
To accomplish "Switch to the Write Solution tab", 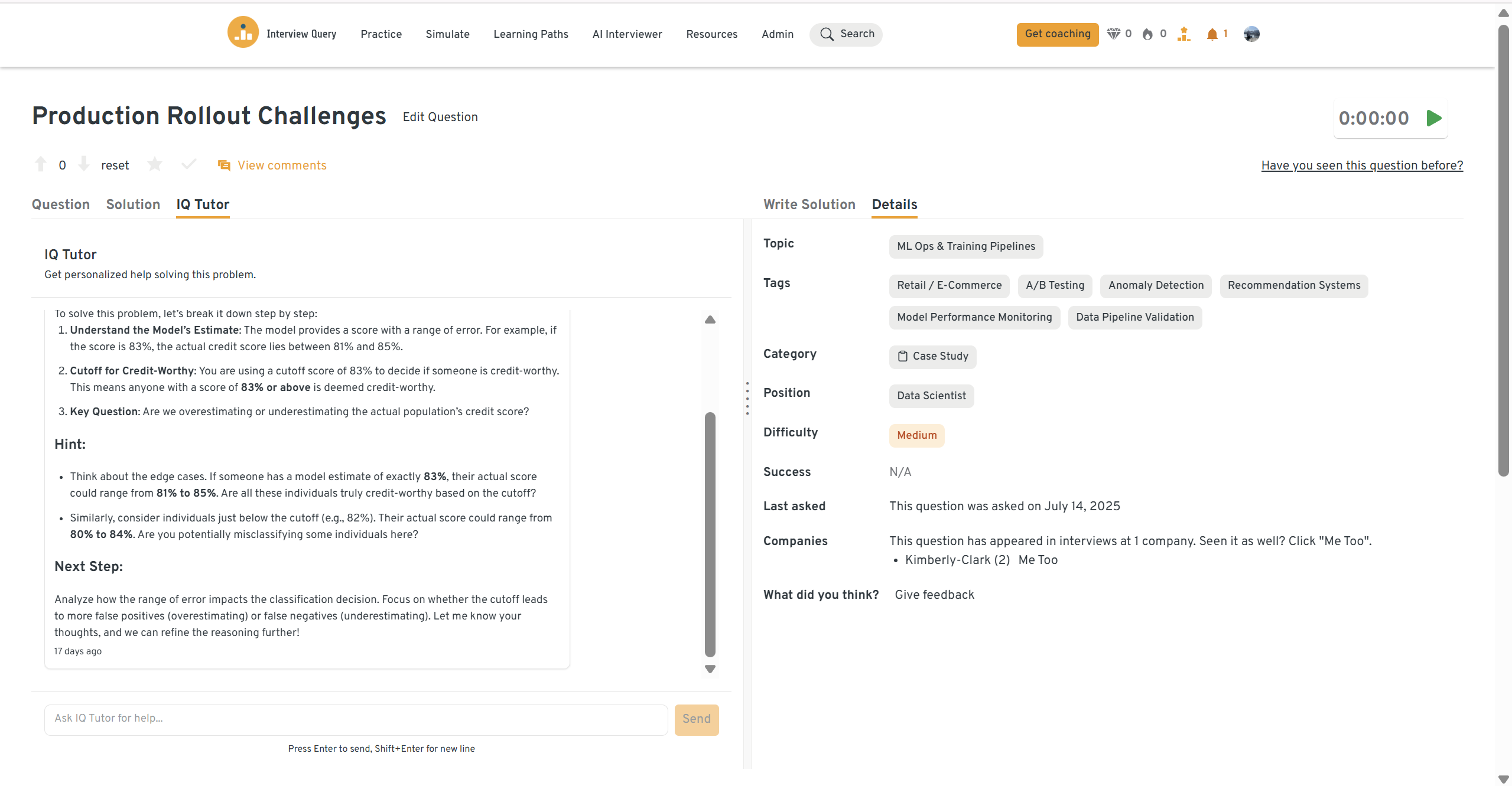I will tap(809, 204).
